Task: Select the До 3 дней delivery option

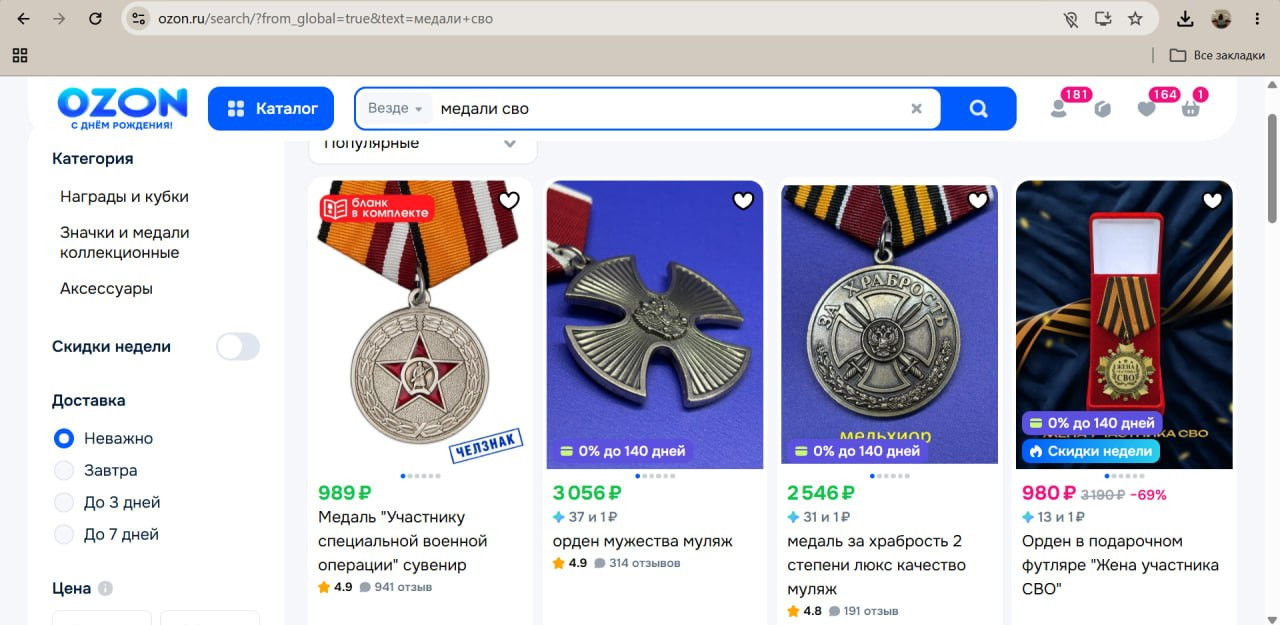Action: point(64,502)
